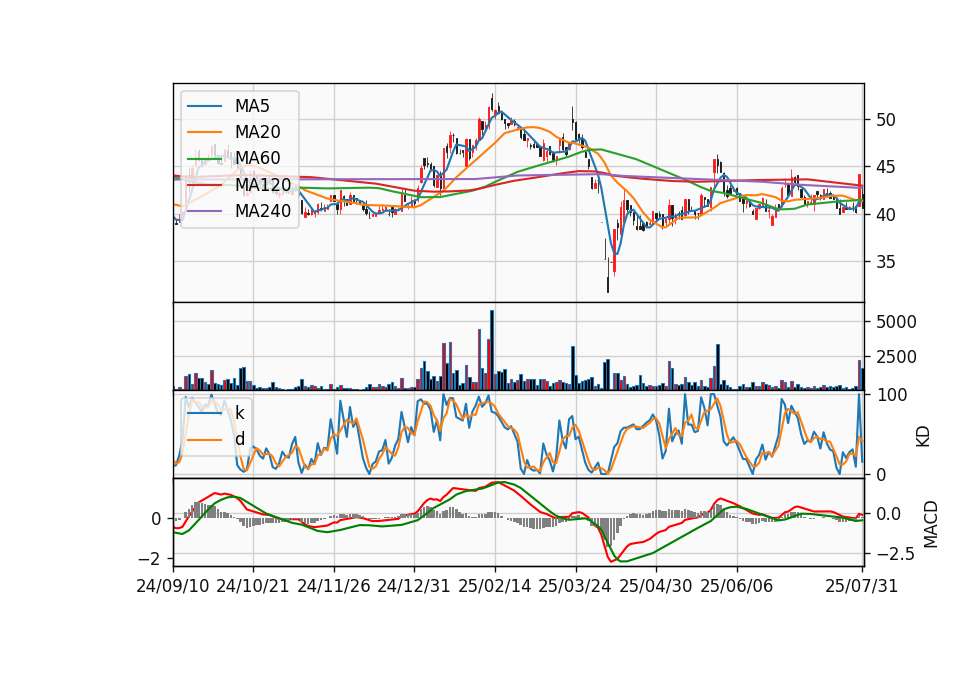Image resolution: width=960 pixels, height=690 pixels.
Task: Click the MA5 legend label
Action: click(252, 106)
